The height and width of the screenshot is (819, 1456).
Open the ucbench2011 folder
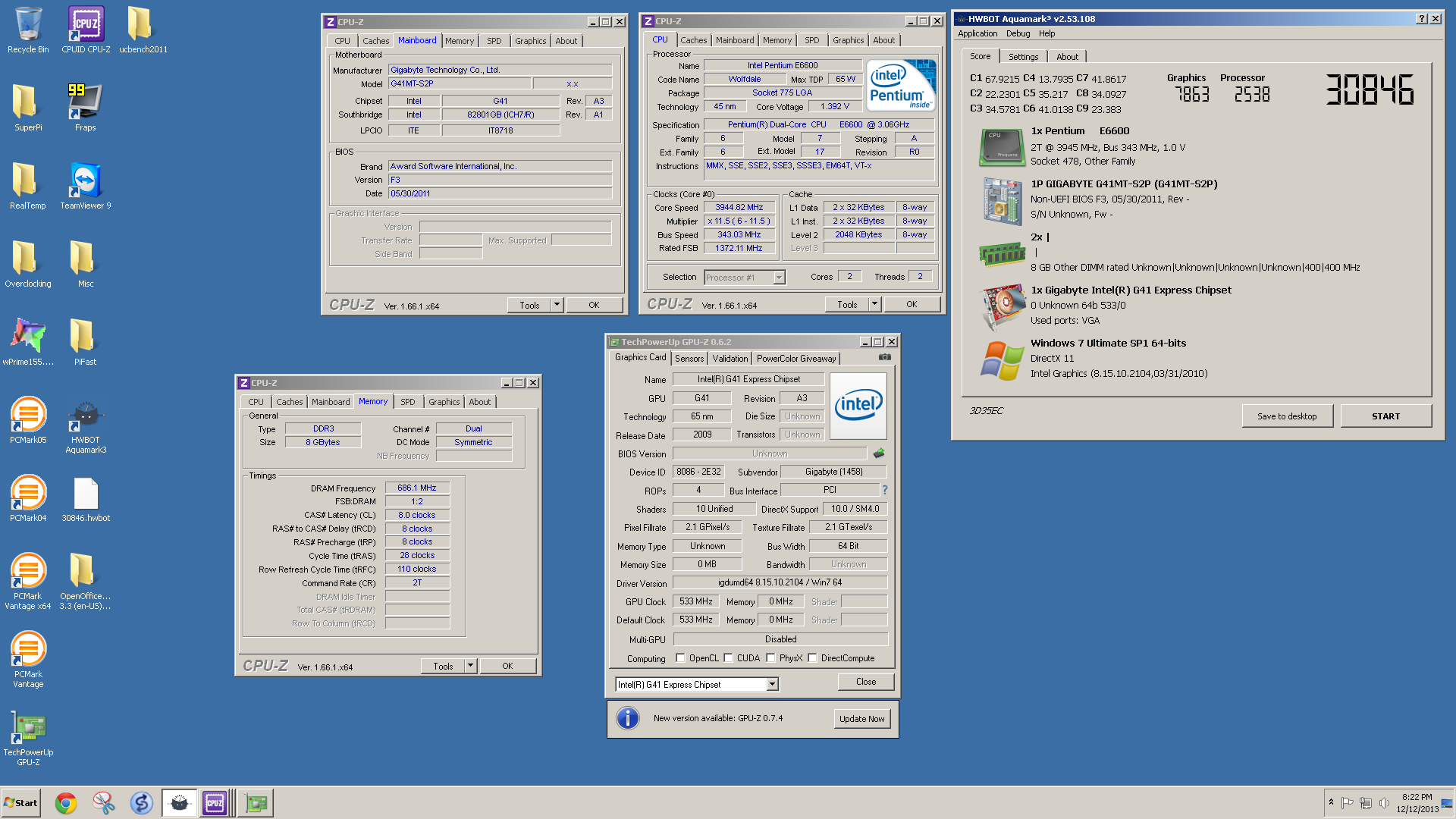pos(143,30)
